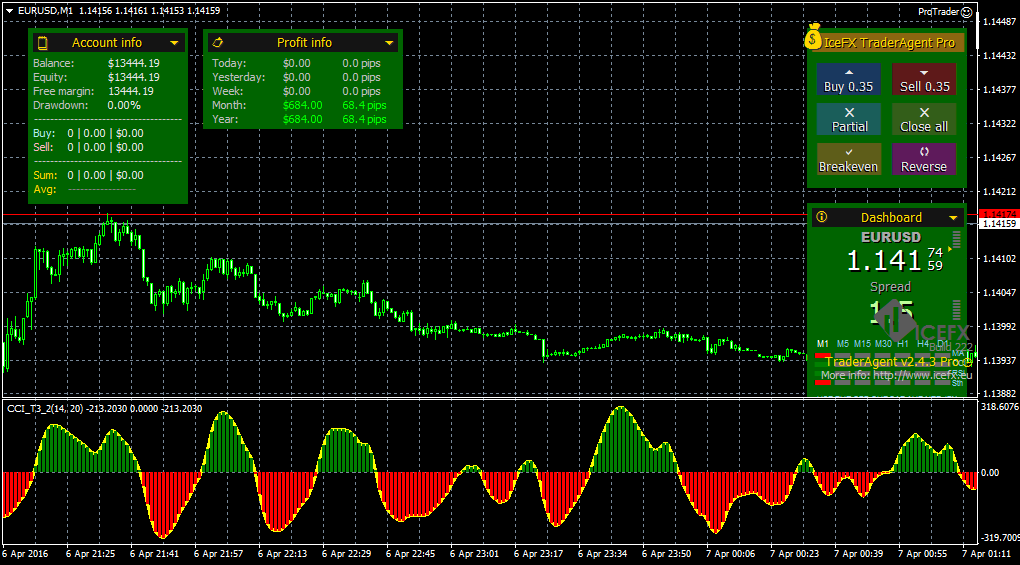Image resolution: width=1020 pixels, height=565 pixels.
Task: Click the Reverse button
Action: [x=924, y=159]
